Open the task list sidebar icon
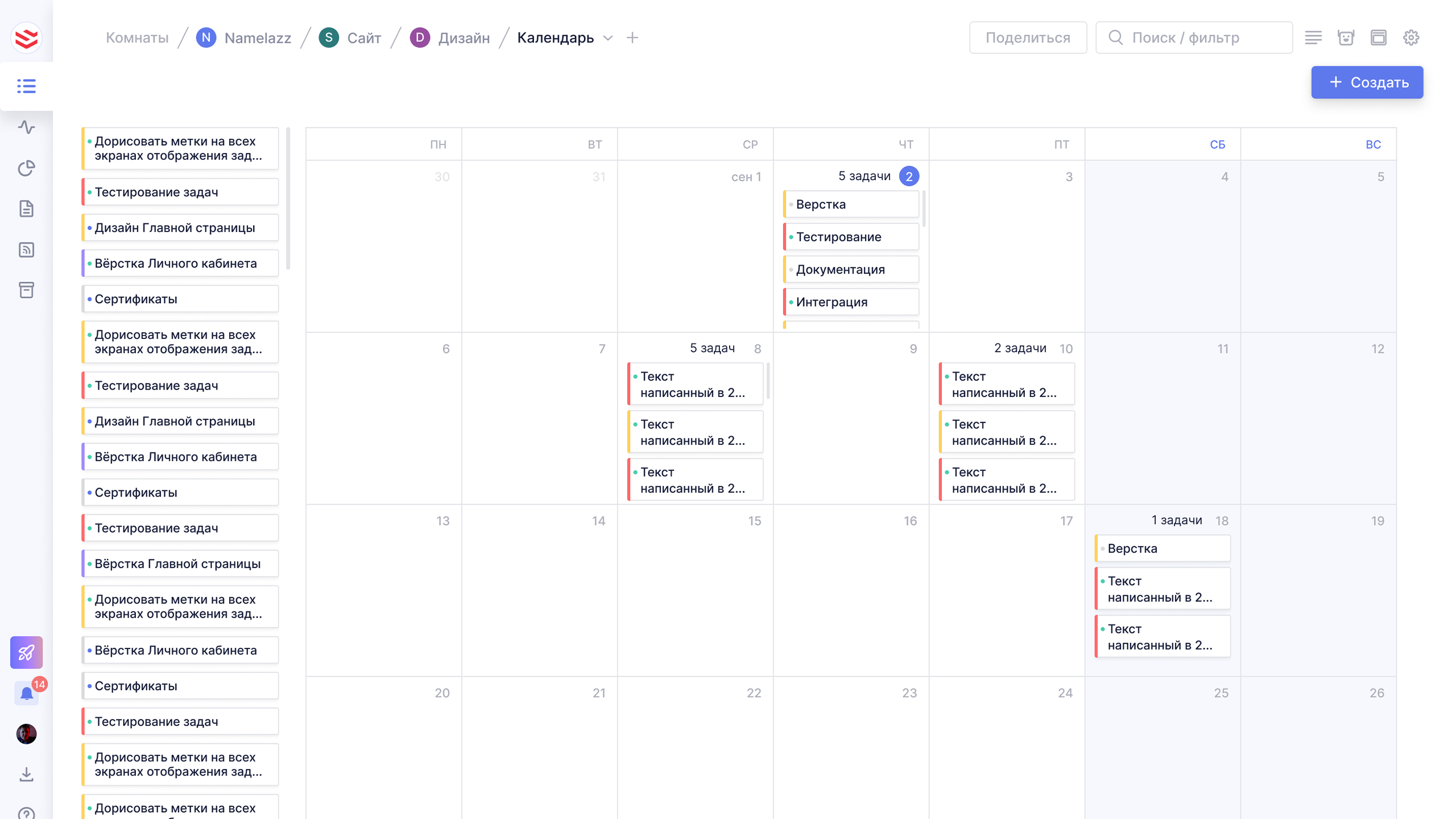Viewport: 1456px width, 819px height. [26, 86]
